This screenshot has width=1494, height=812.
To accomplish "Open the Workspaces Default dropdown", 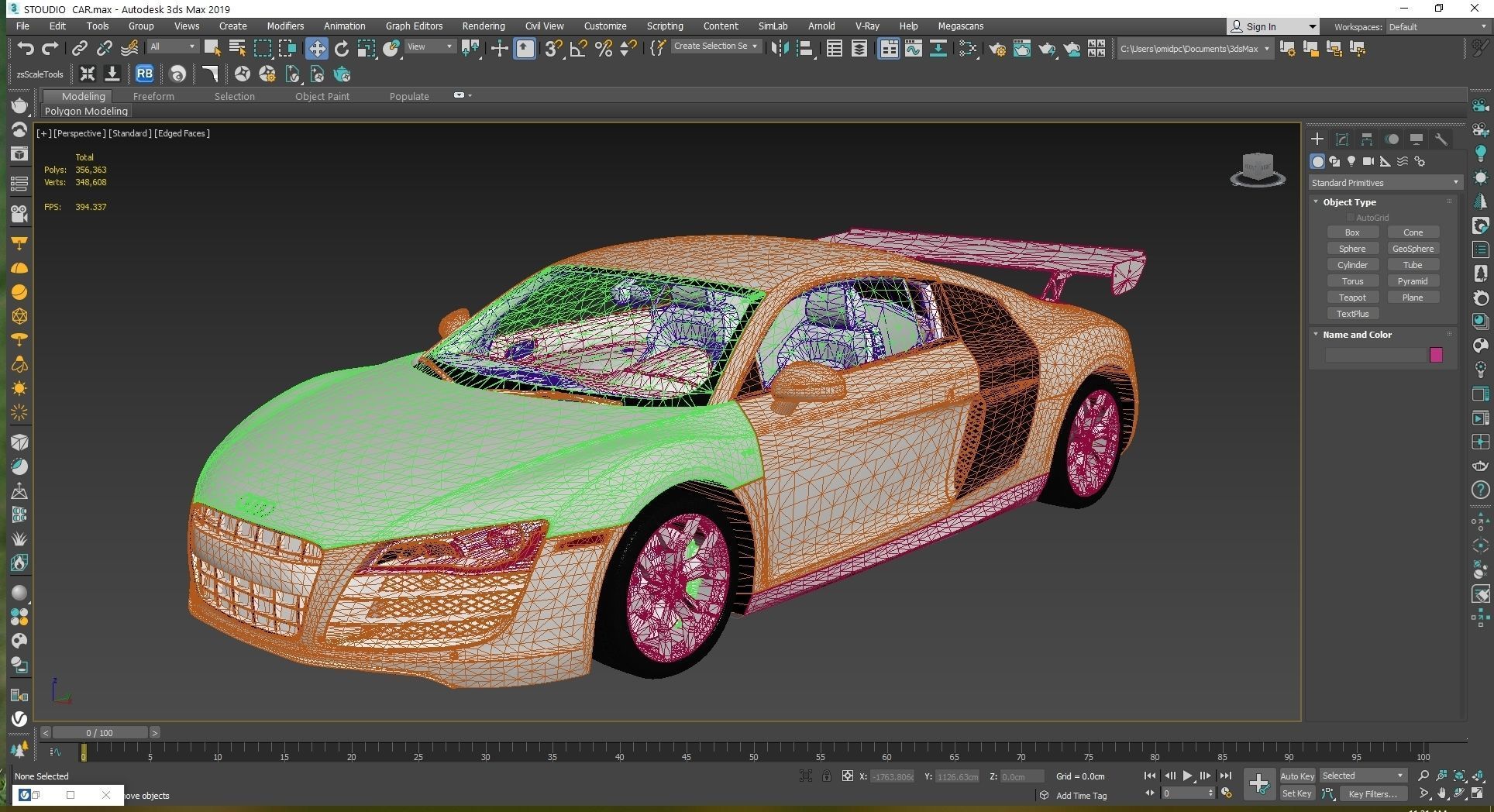I will (x=1437, y=26).
